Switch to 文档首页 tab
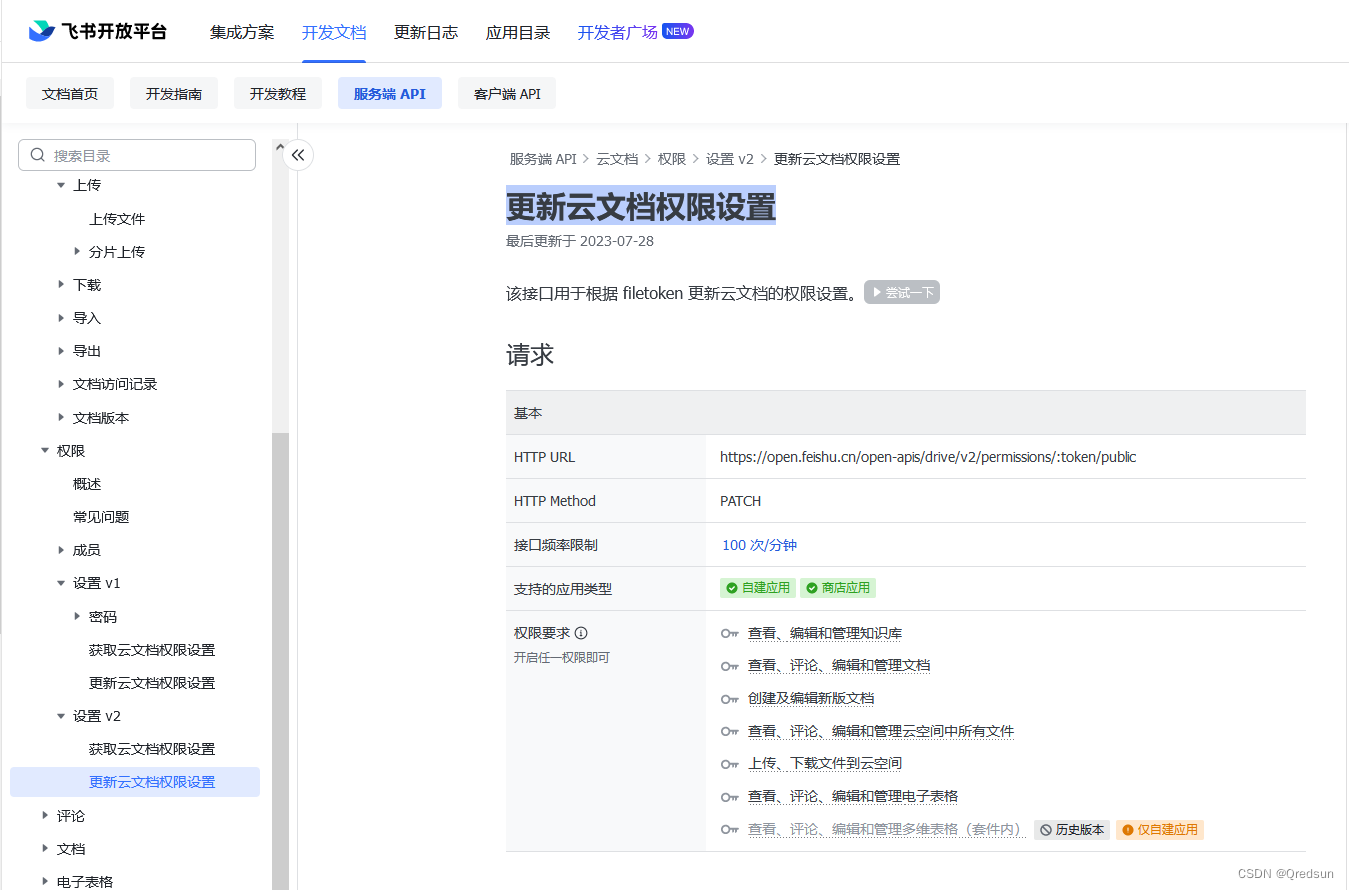Screen dimensions: 1349x890 70,94
